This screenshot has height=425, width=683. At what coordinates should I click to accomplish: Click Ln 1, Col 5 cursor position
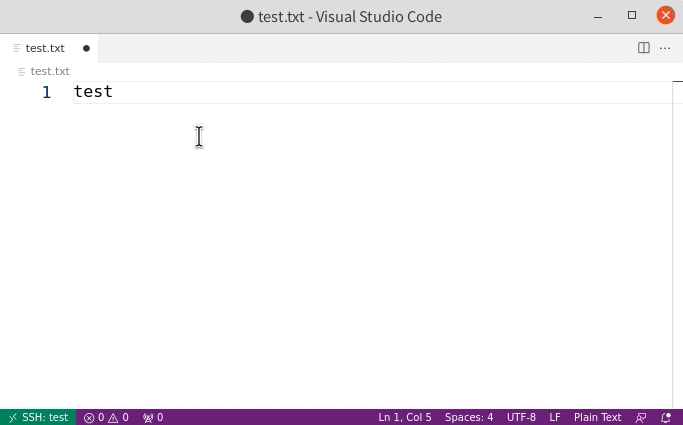coord(405,417)
